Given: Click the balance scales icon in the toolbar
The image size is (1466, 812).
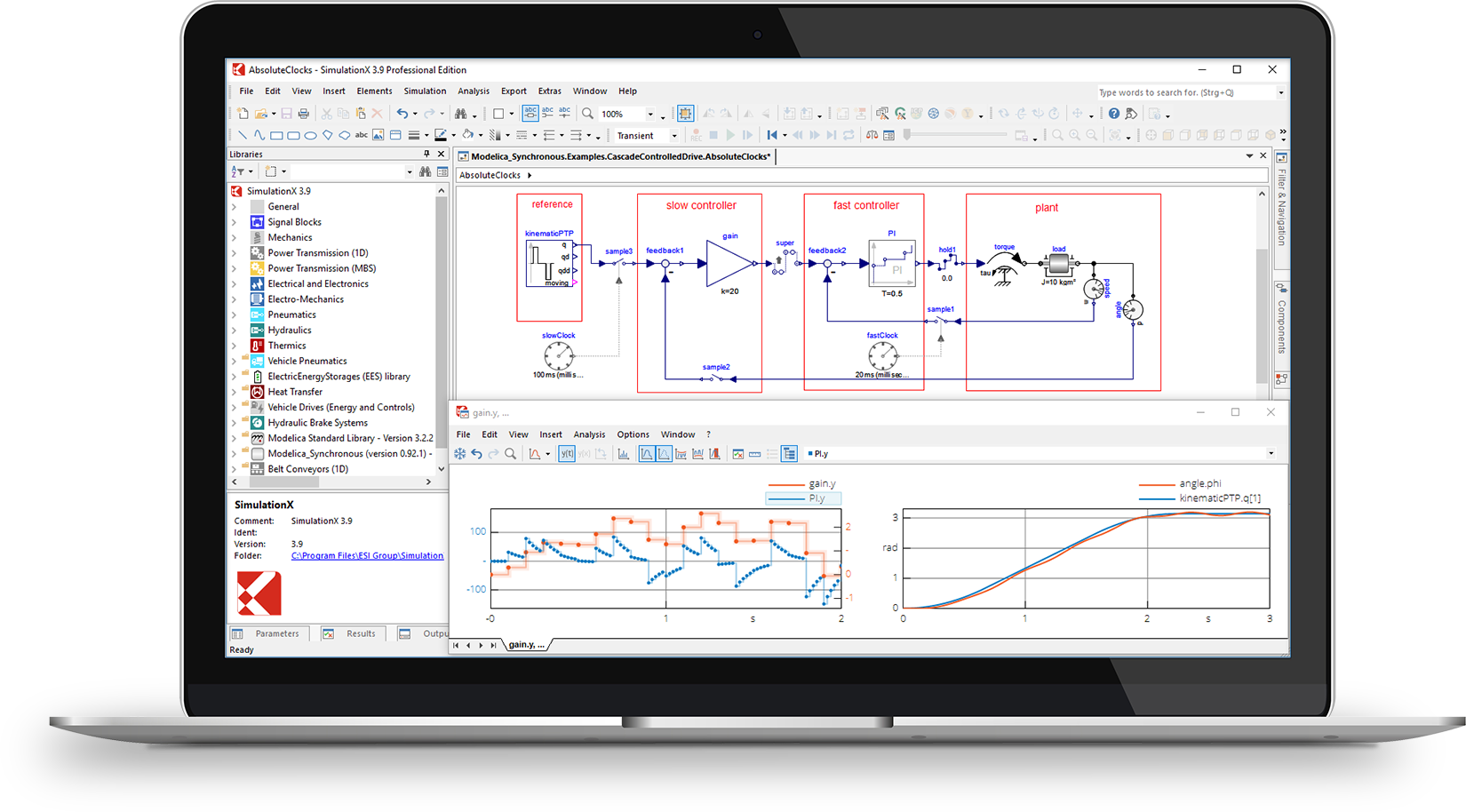Looking at the screenshot, I should pos(872,136).
